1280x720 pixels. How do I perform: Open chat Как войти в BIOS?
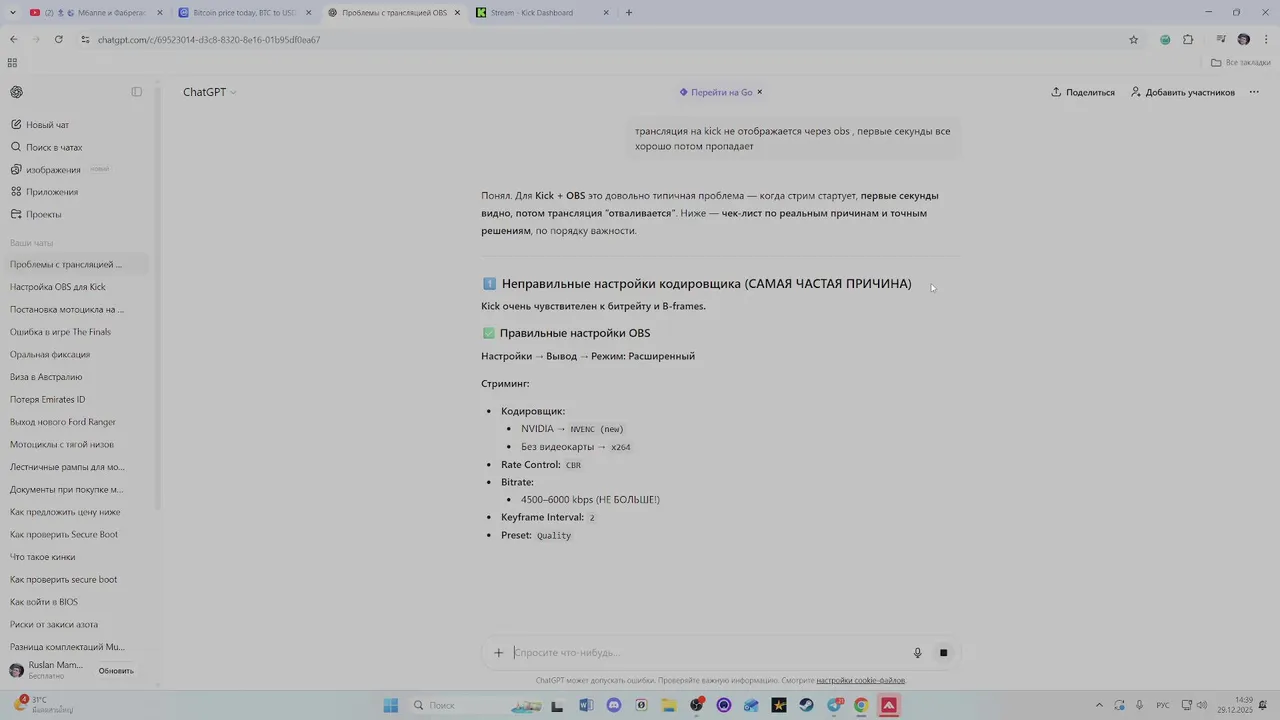(77, 602)
